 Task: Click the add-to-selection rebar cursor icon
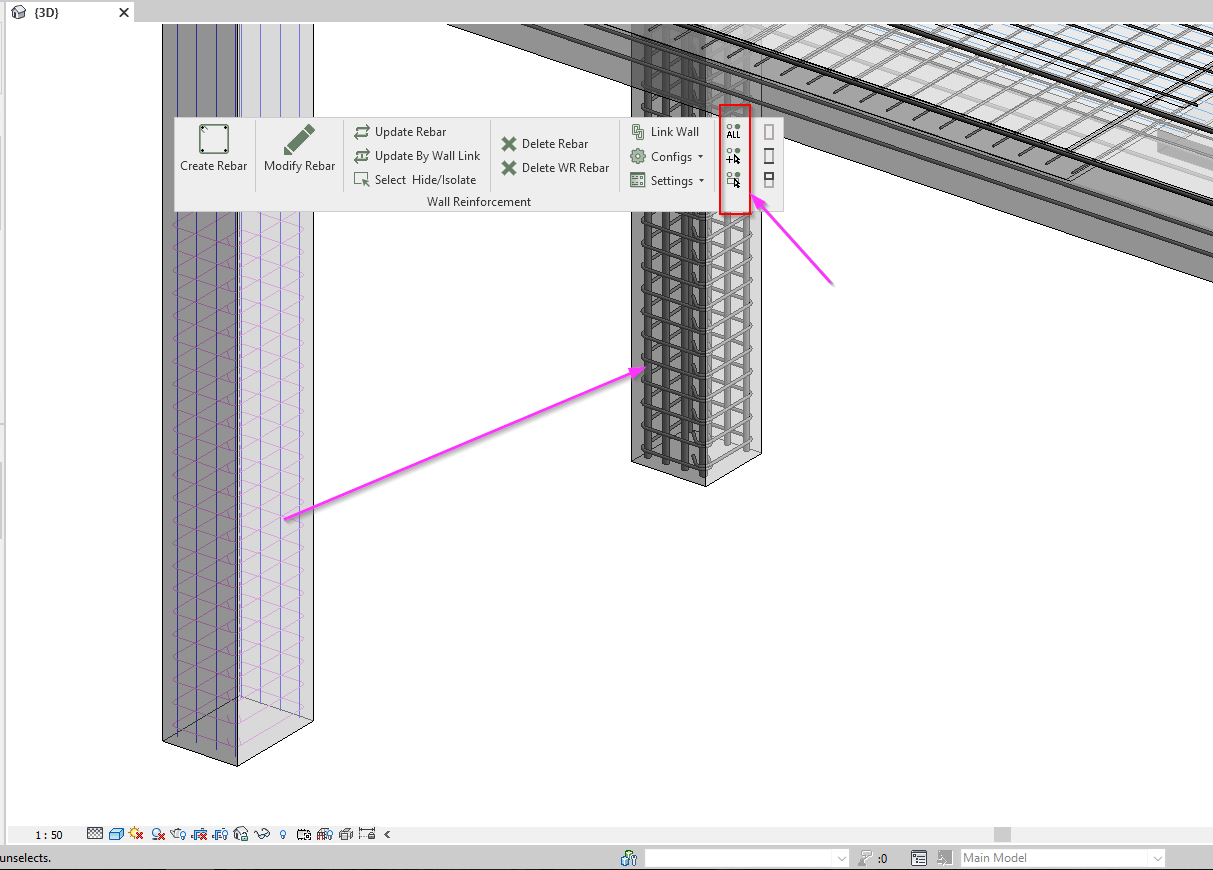tap(734, 156)
